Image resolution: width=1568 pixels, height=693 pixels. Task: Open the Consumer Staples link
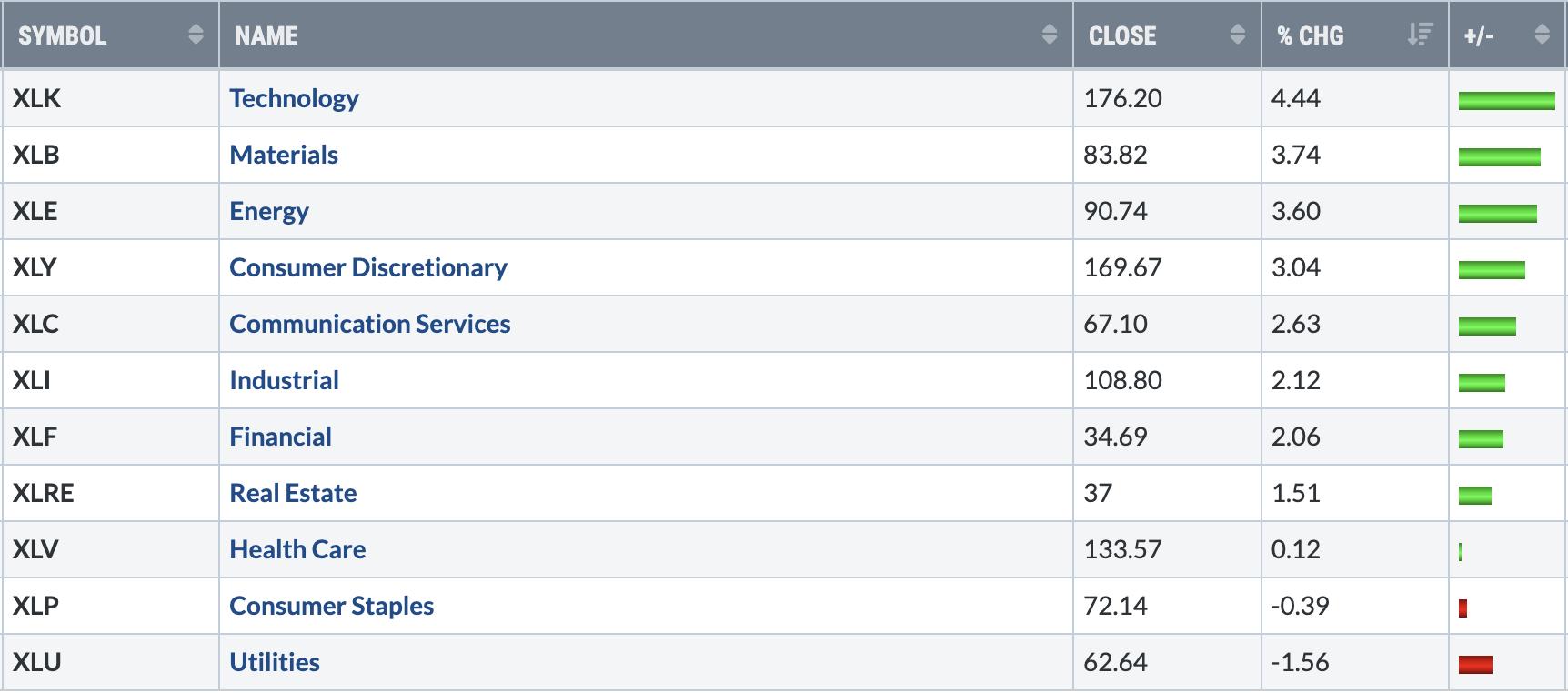pyautogui.click(x=331, y=606)
